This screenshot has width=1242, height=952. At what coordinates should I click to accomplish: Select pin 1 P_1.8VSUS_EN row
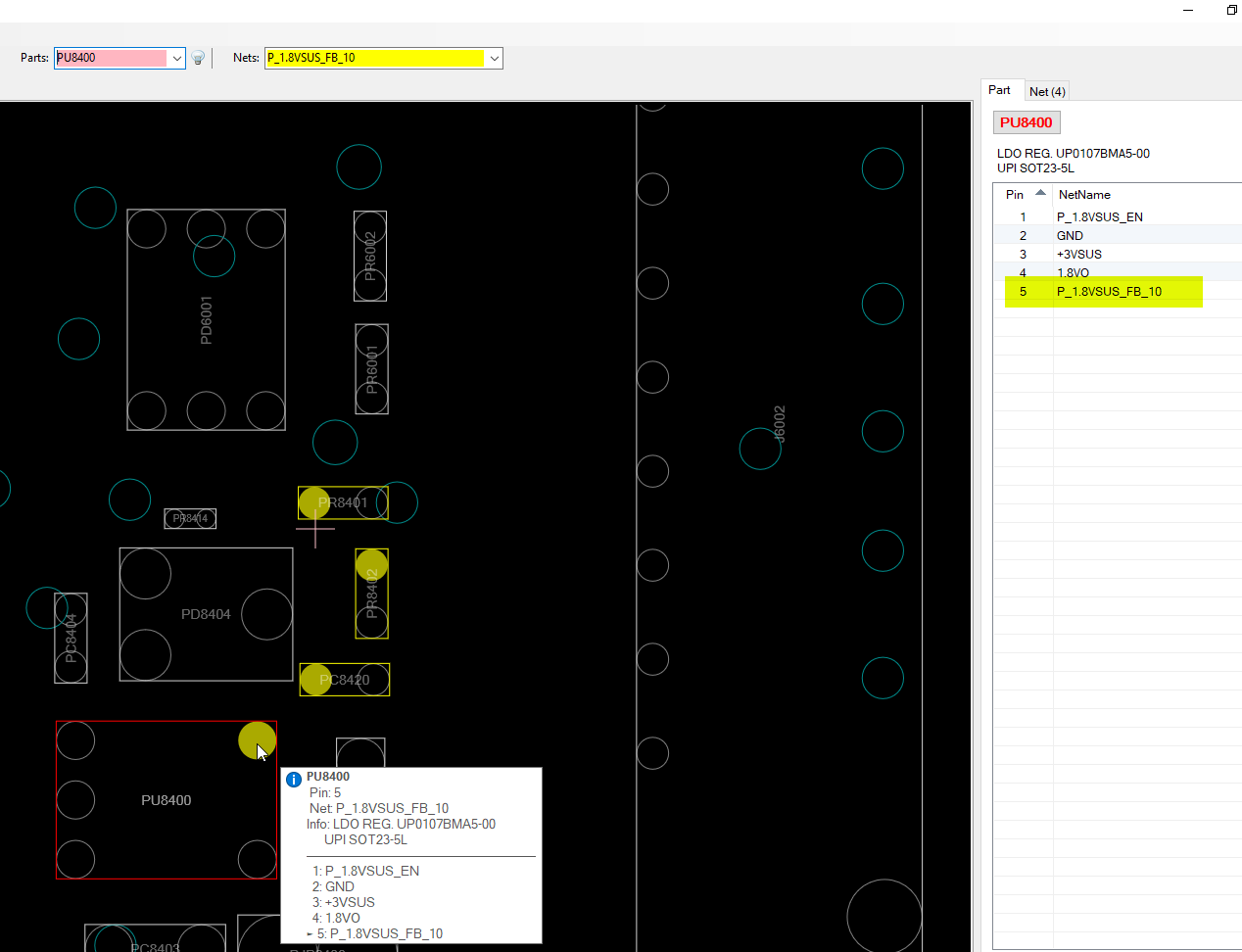1099,216
